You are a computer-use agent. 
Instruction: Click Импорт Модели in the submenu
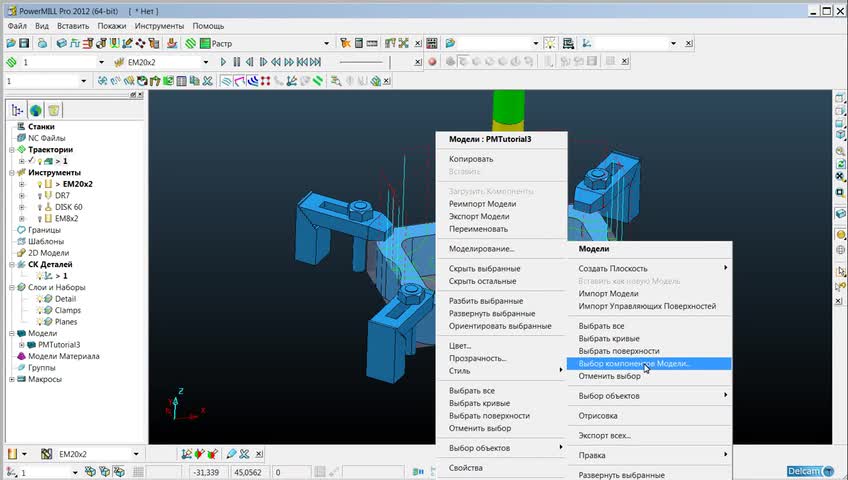click(608, 294)
